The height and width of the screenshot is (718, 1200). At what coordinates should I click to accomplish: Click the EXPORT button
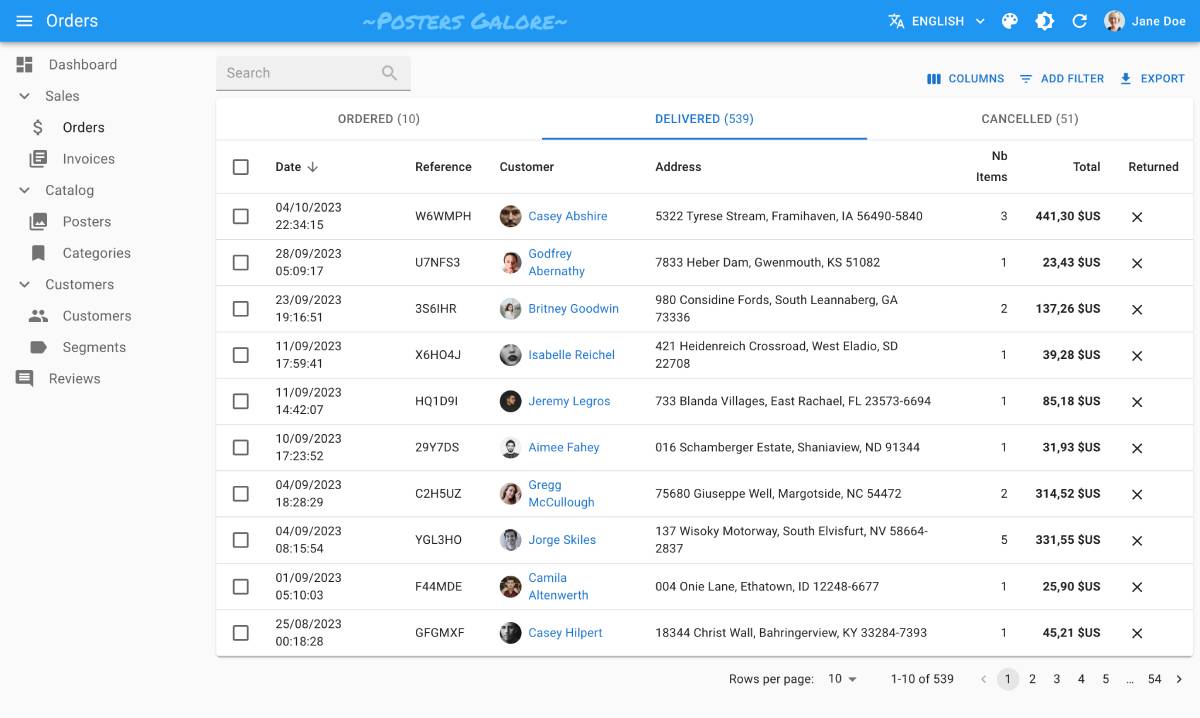pyautogui.click(x=1151, y=78)
